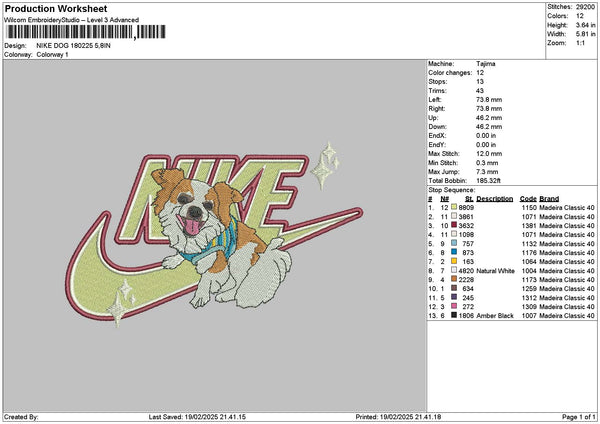Click the Natural White description text

click(x=496, y=271)
